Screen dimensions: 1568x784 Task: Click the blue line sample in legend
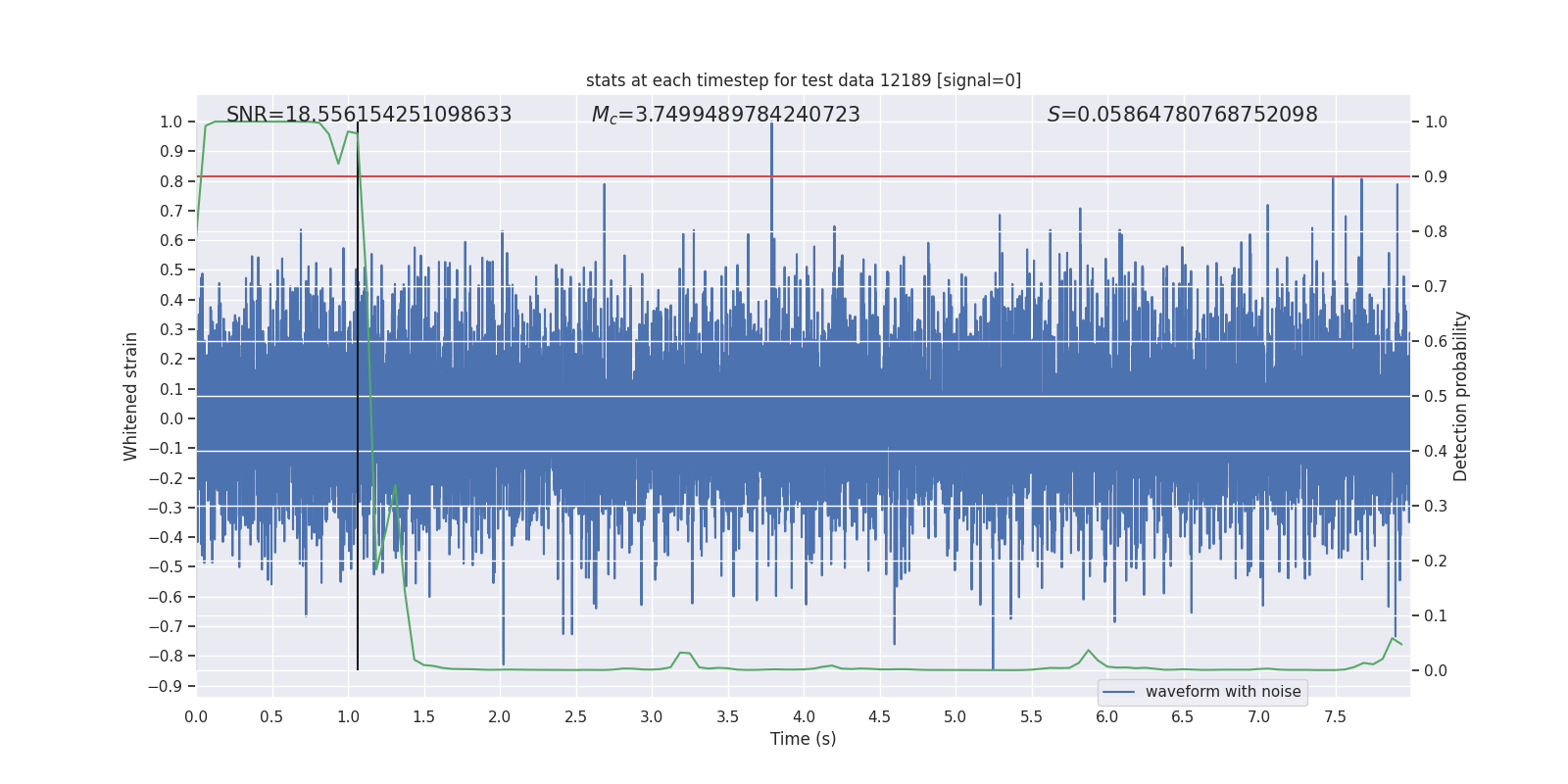point(1118,692)
